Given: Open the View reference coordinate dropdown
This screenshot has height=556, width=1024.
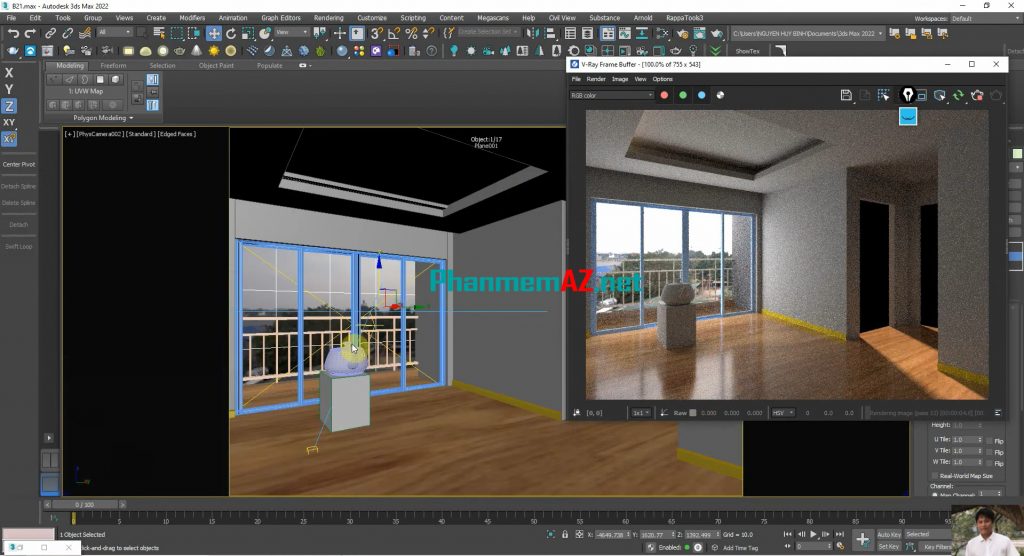Looking at the screenshot, I should coord(291,32).
